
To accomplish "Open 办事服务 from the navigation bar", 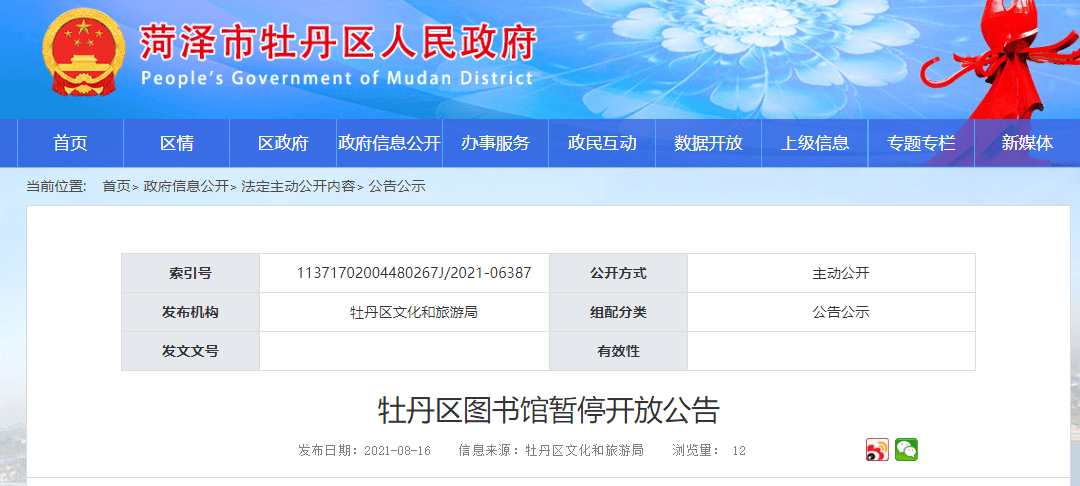I will click(x=495, y=143).
